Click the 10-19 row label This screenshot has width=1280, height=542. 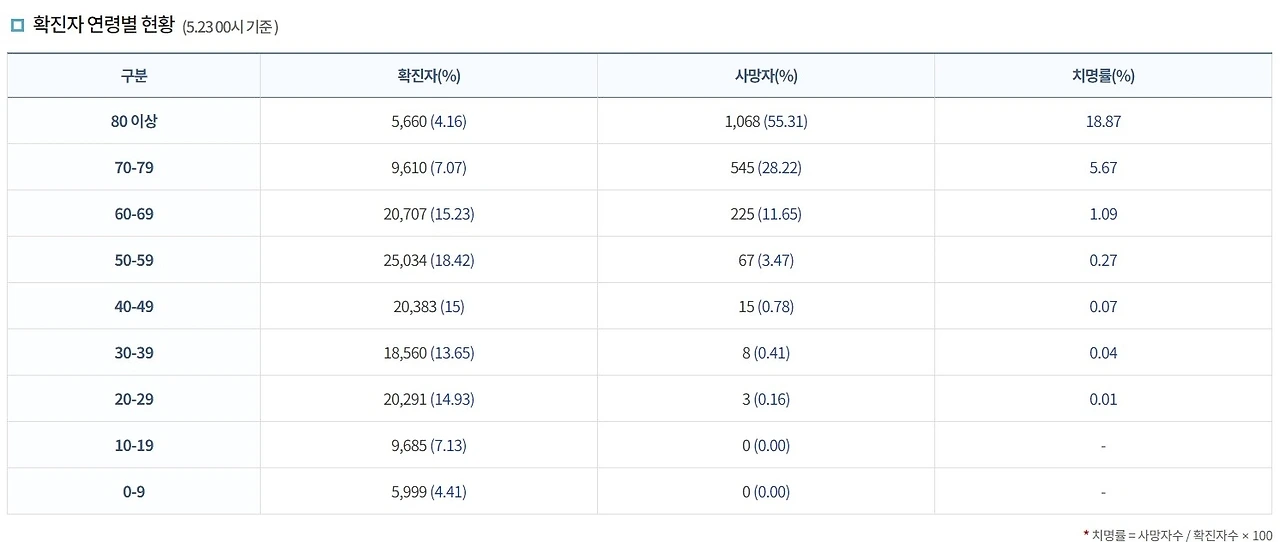134,445
